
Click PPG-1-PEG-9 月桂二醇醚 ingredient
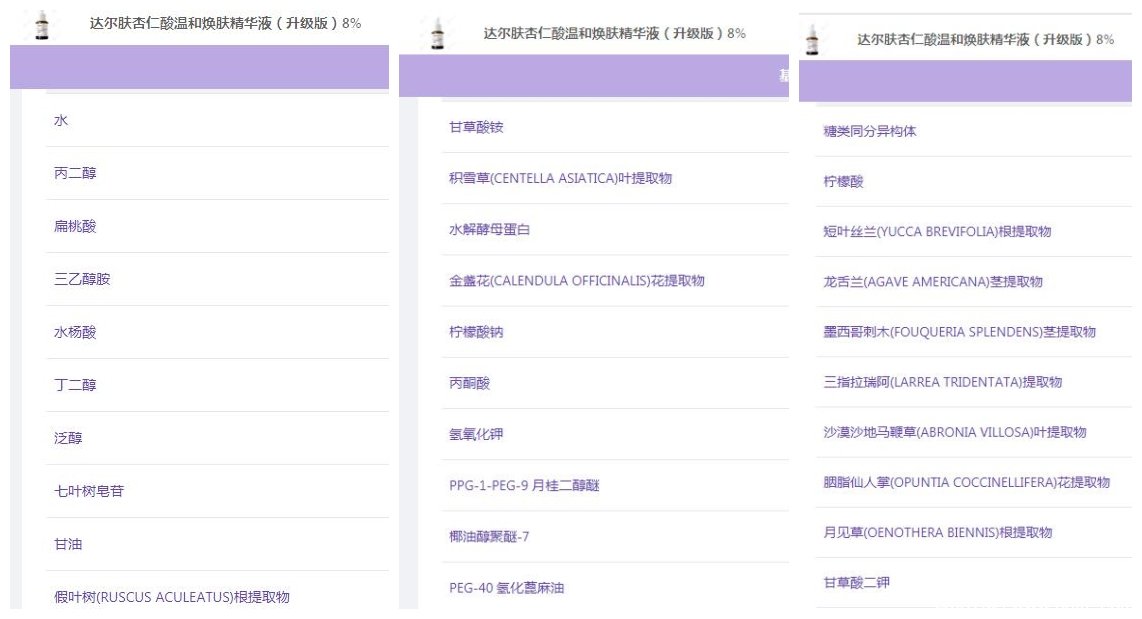[524, 485]
